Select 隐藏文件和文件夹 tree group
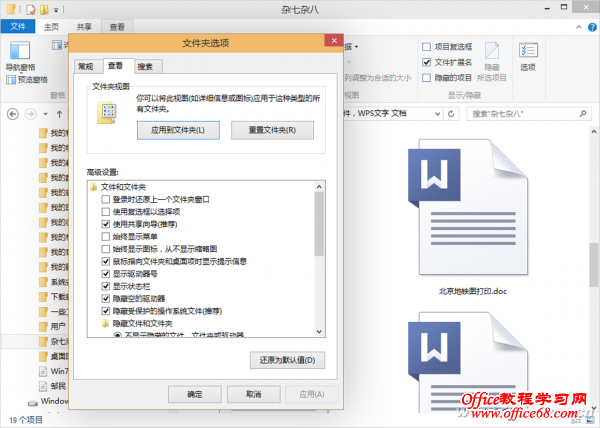 (x=138, y=324)
